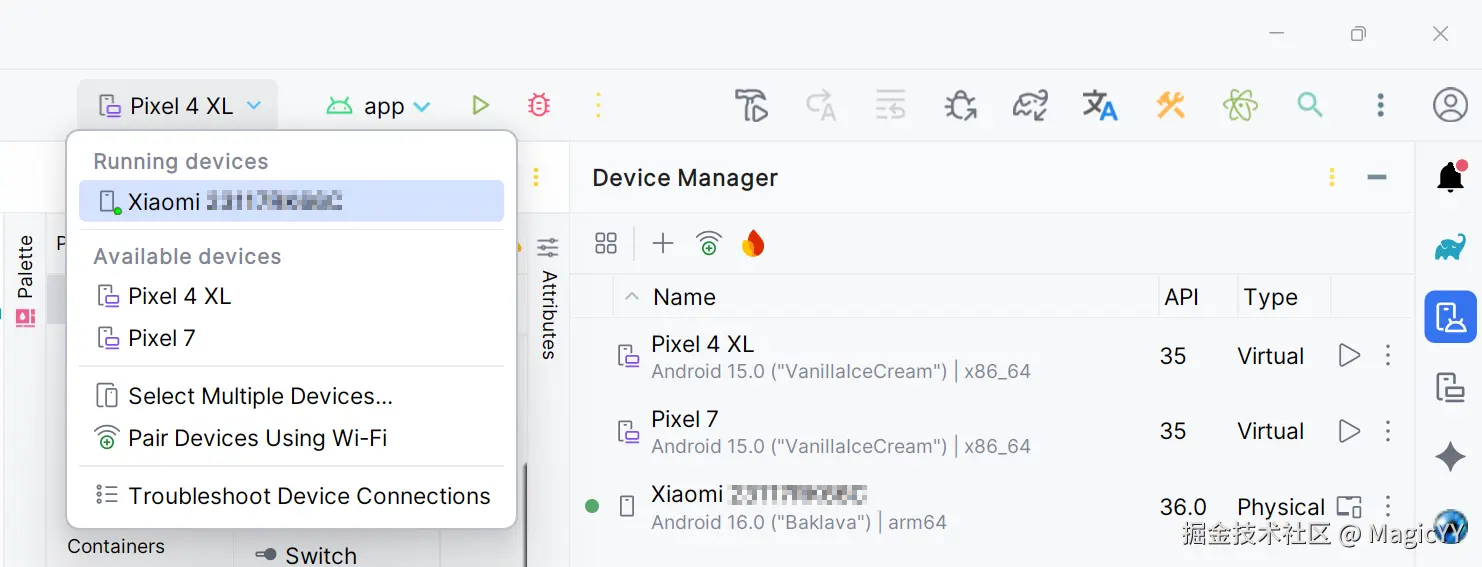Click the Gemini sparkle icon in sidebar
Screen dimensions: 1482x567
(x=1450, y=457)
